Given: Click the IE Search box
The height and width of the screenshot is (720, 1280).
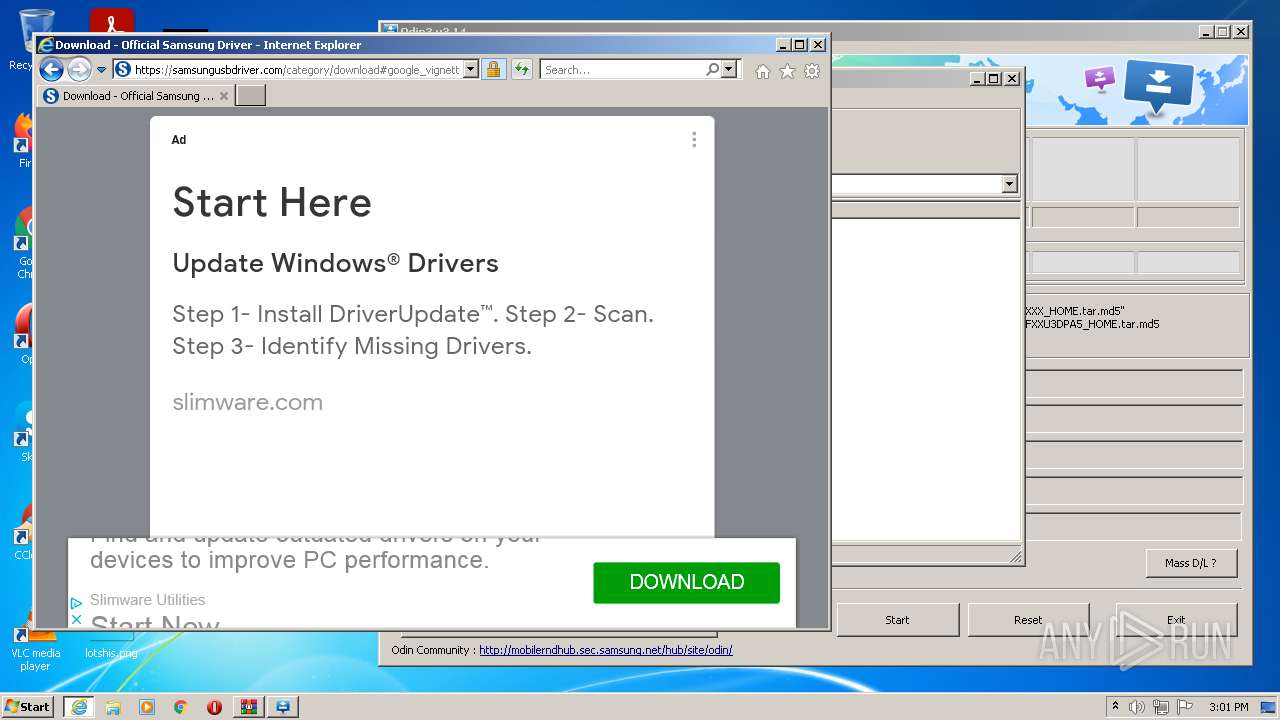Looking at the screenshot, I should [621, 70].
